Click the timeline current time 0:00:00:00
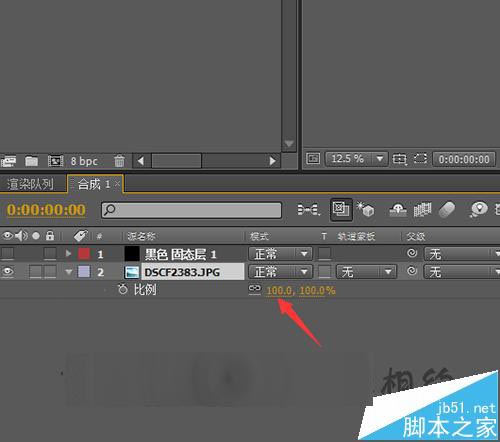Viewport: 500px width, 442px height. [x=46, y=210]
